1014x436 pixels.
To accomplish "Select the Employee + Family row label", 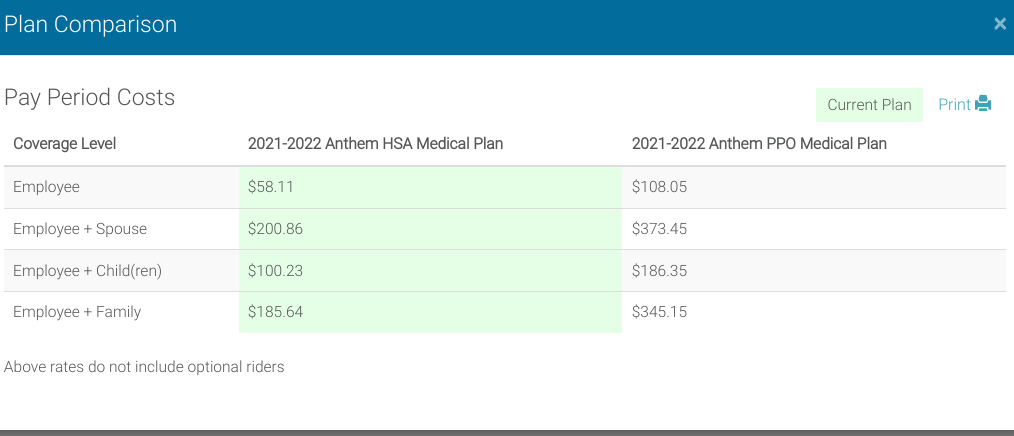I will point(77,312).
